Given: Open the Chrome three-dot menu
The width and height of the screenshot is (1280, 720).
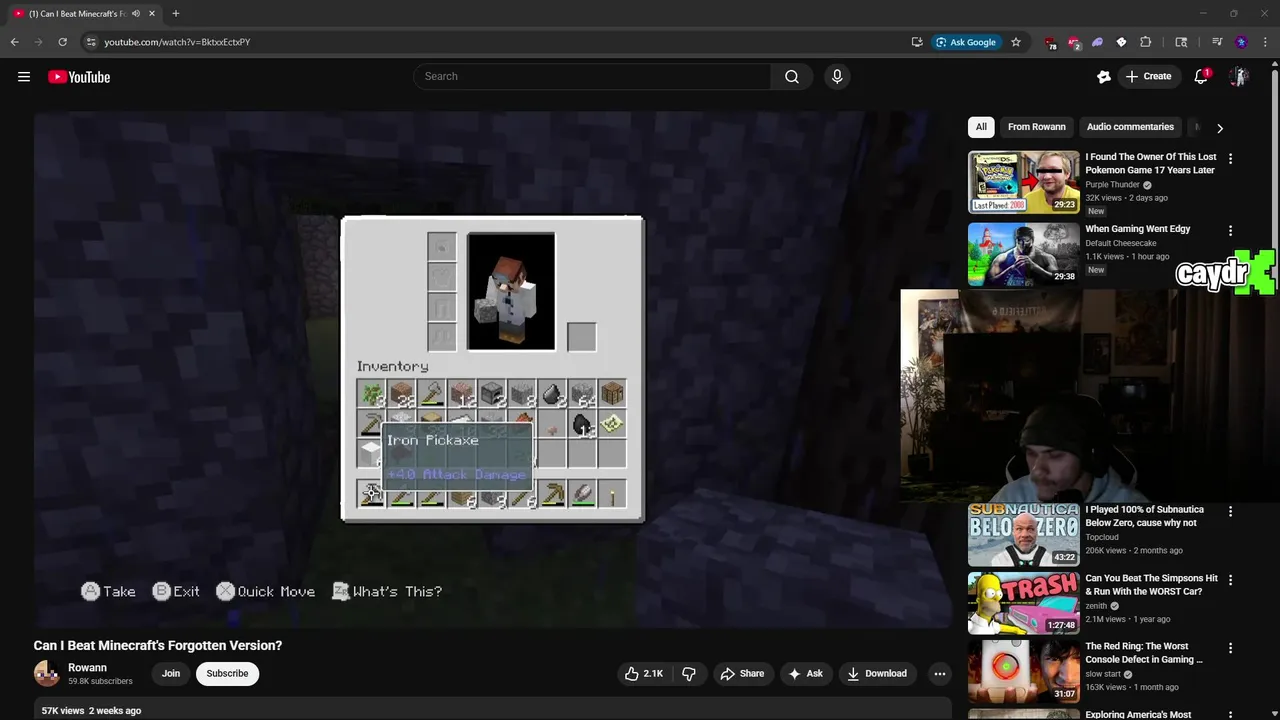Looking at the screenshot, I should click(x=1265, y=42).
